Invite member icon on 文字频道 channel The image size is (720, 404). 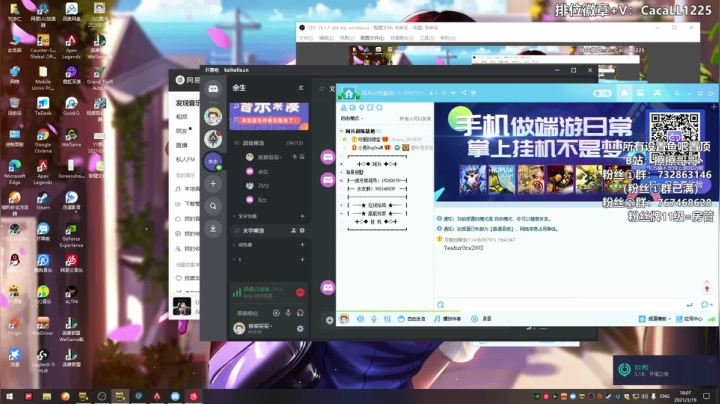(x=293, y=230)
